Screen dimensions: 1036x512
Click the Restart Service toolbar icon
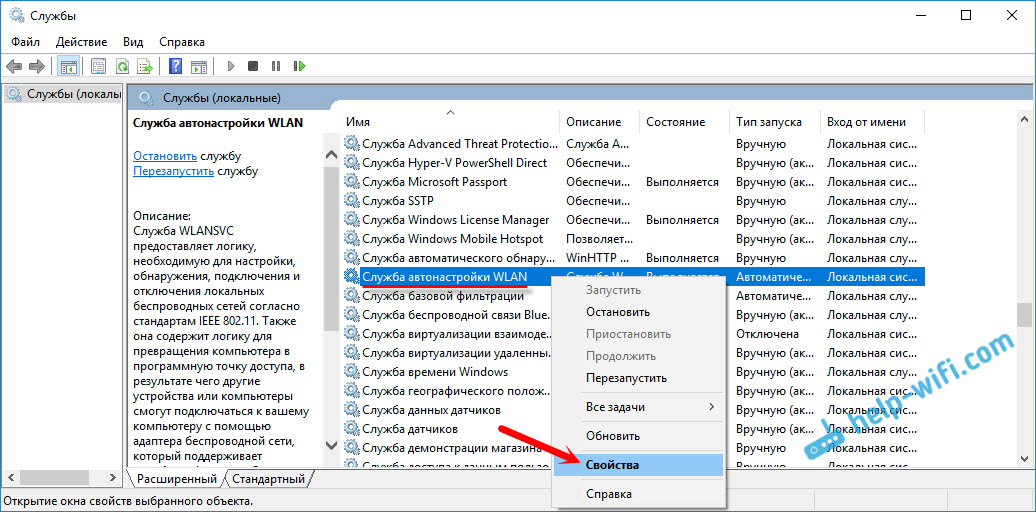[299, 67]
